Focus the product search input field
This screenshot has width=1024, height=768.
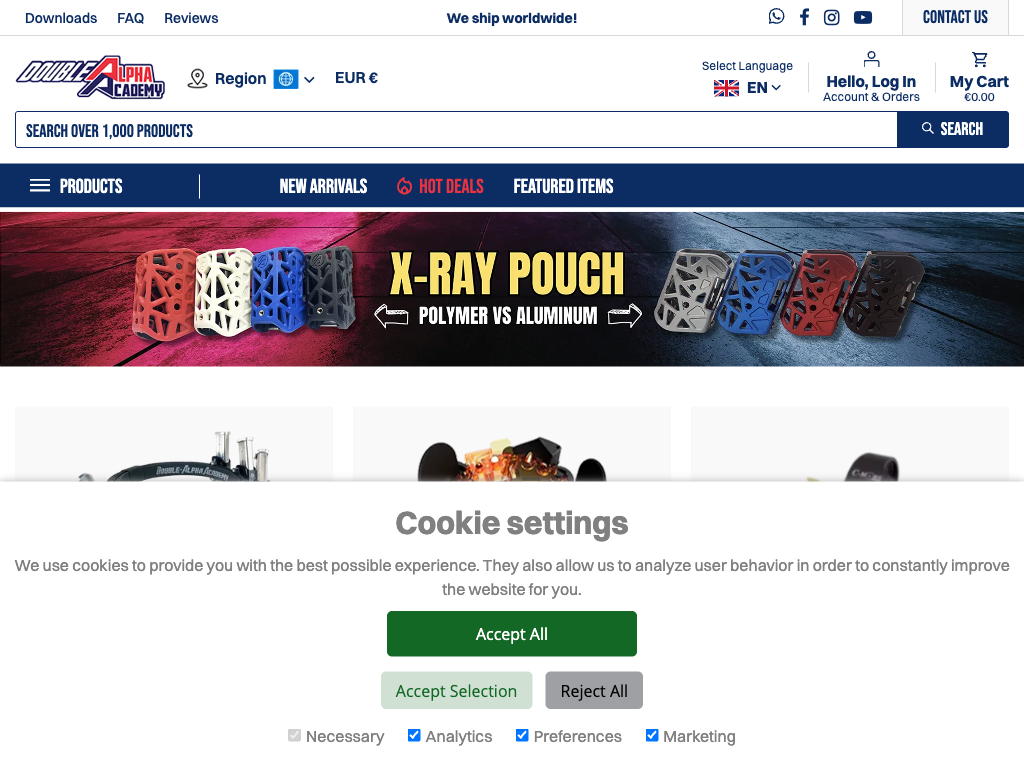(x=456, y=130)
